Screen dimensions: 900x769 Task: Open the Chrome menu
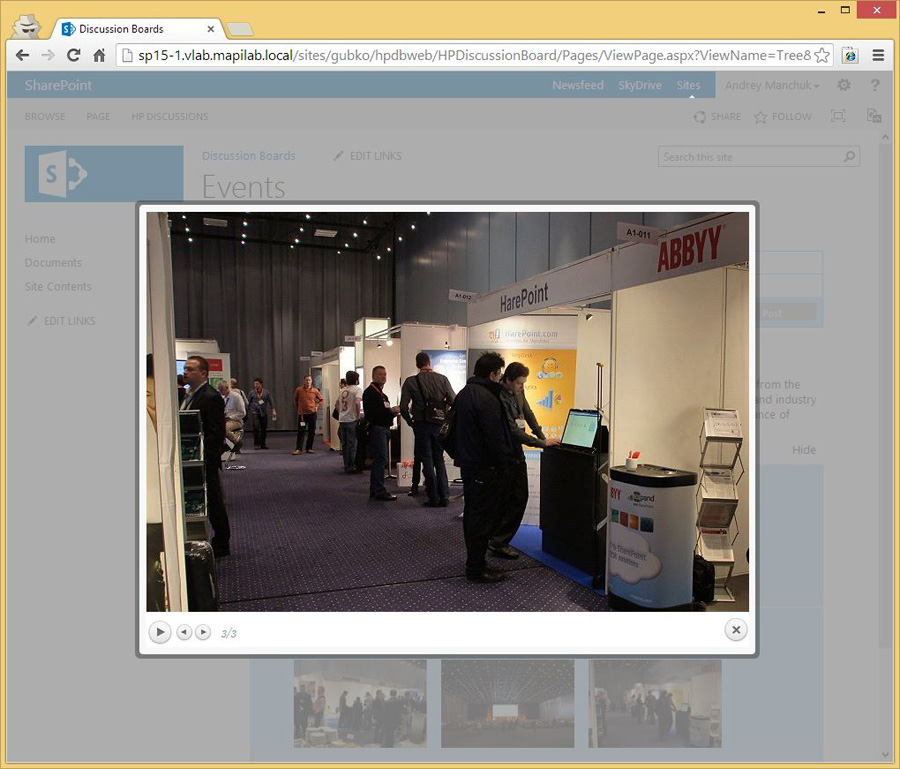point(878,55)
